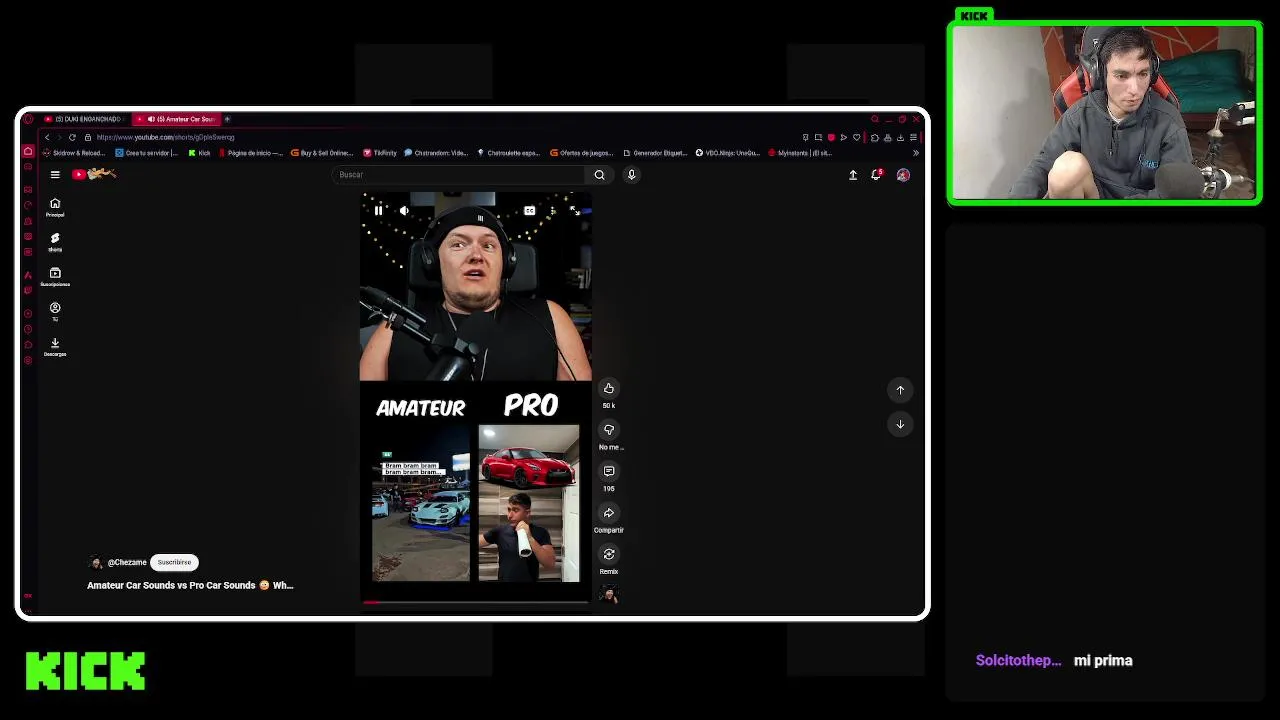Screen dimensions: 1280x720
Task: Switch to the DUKI ENGANCHADO tab
Action: point(84,119)
